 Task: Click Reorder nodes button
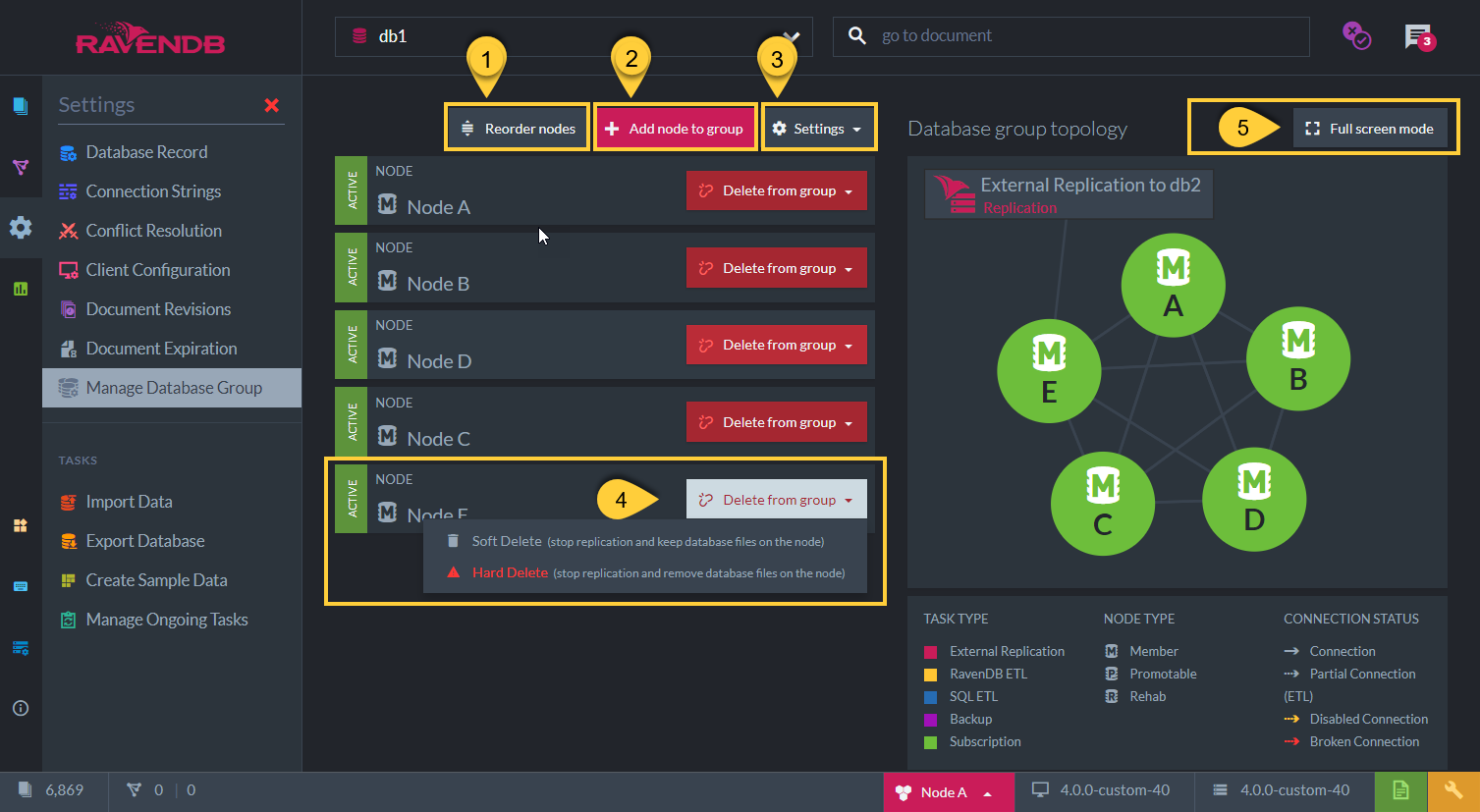pyautogui.click(x=518, y=129)
